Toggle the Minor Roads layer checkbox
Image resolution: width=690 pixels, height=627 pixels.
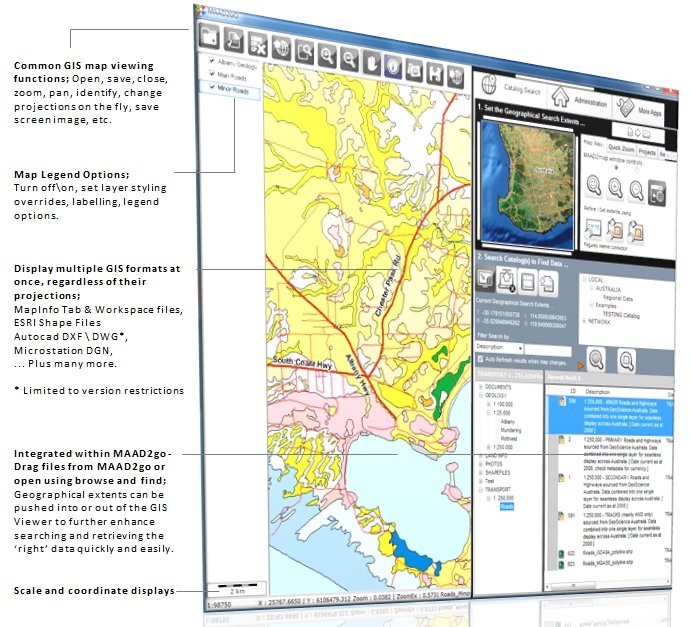(x=212, y=87)
